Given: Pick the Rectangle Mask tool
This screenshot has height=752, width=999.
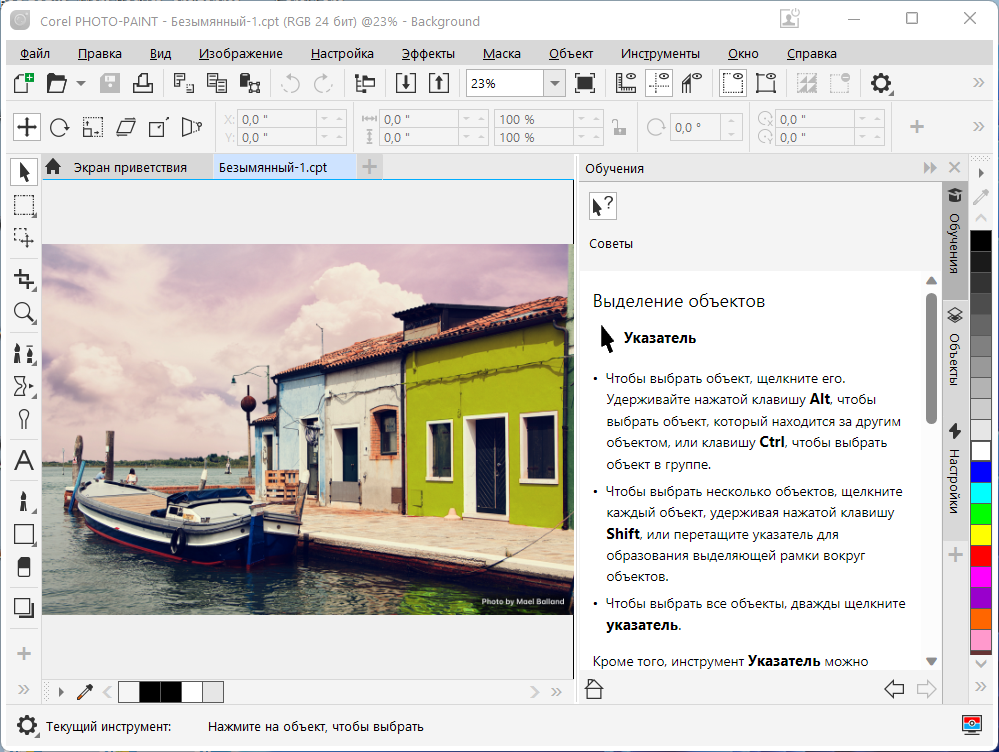Looking at the screenshot, I should pyautogui.click(x=24, y=206).
